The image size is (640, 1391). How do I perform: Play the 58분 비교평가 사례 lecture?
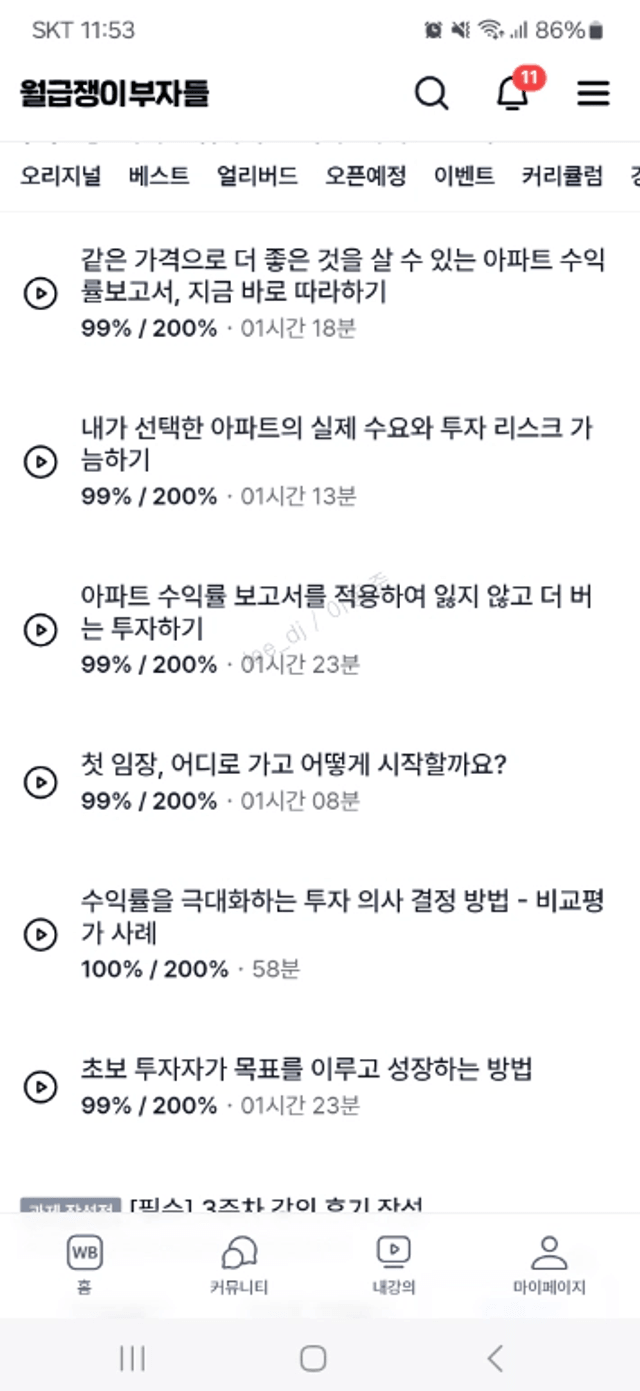(40, 934)
